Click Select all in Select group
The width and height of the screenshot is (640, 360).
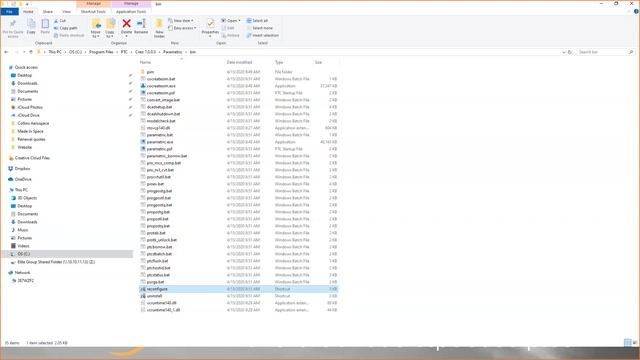[257, 20]
